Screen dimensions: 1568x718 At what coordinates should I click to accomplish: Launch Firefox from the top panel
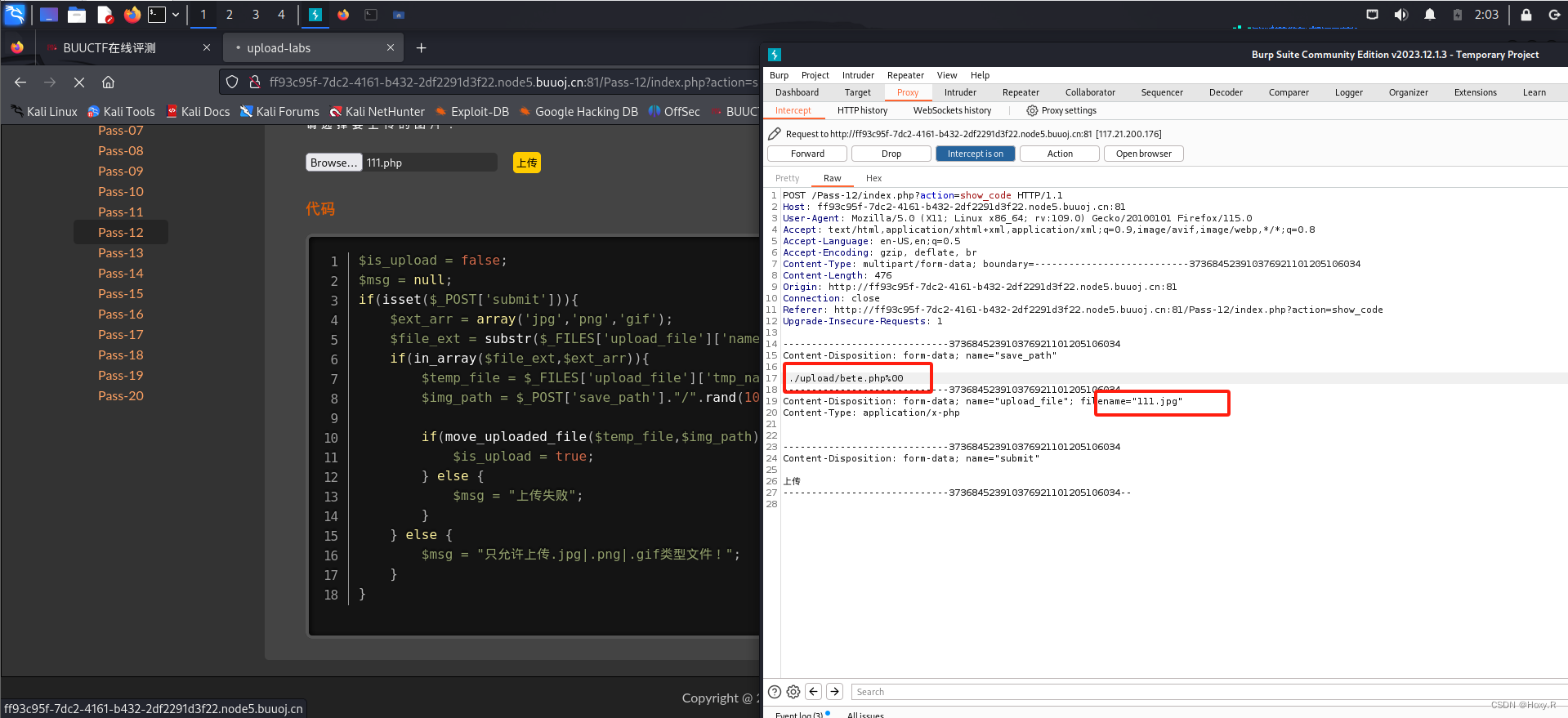(x=132, y=15)
